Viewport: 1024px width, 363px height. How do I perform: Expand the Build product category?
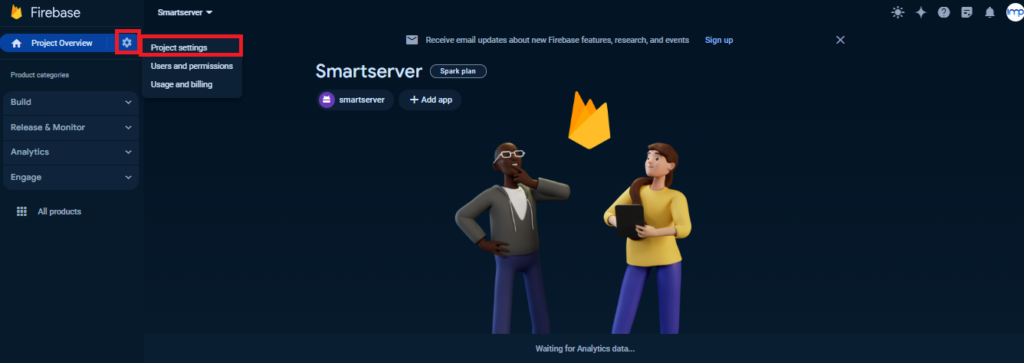coord(71,103)
